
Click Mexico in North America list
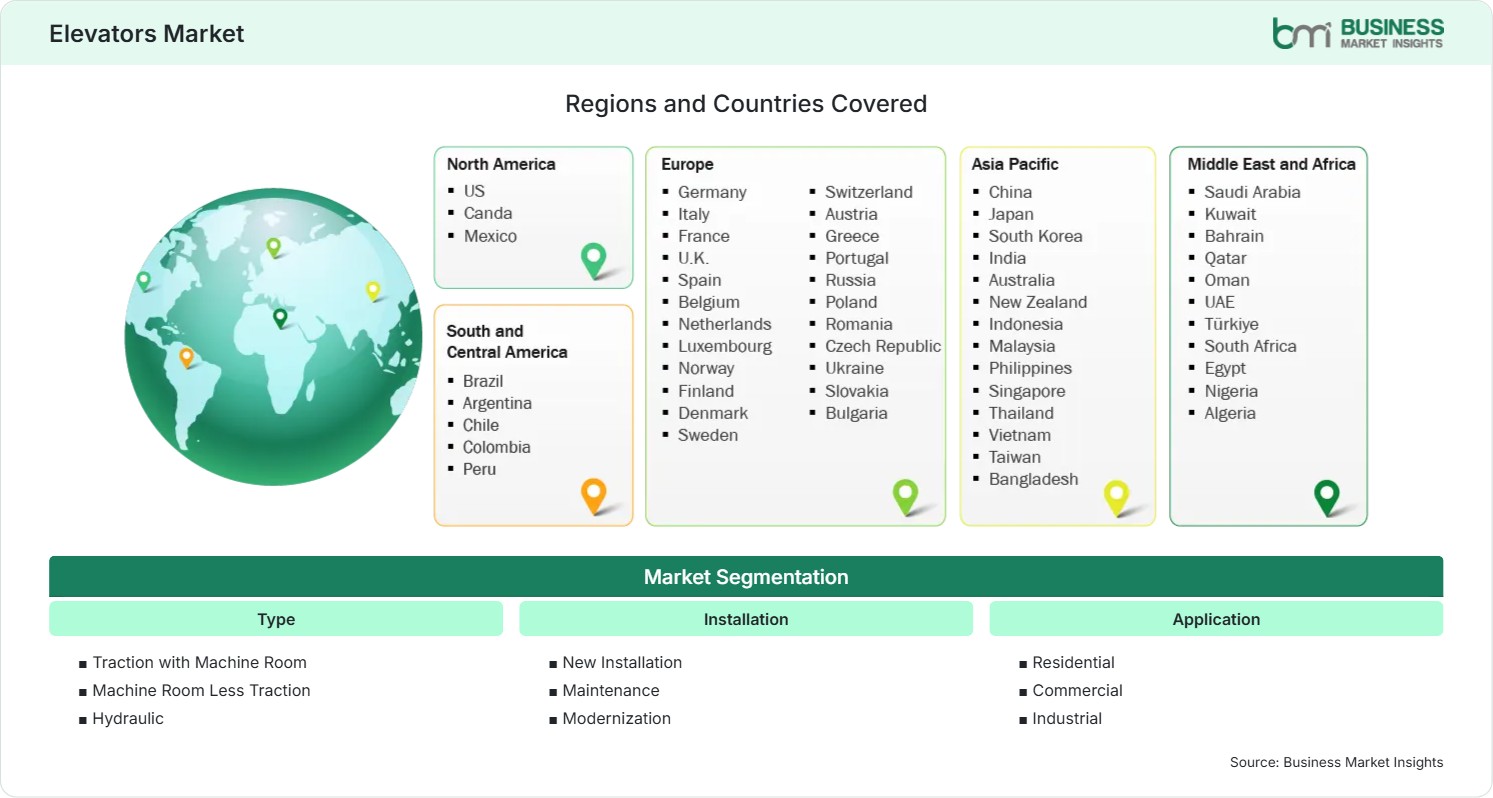[490, 236]
